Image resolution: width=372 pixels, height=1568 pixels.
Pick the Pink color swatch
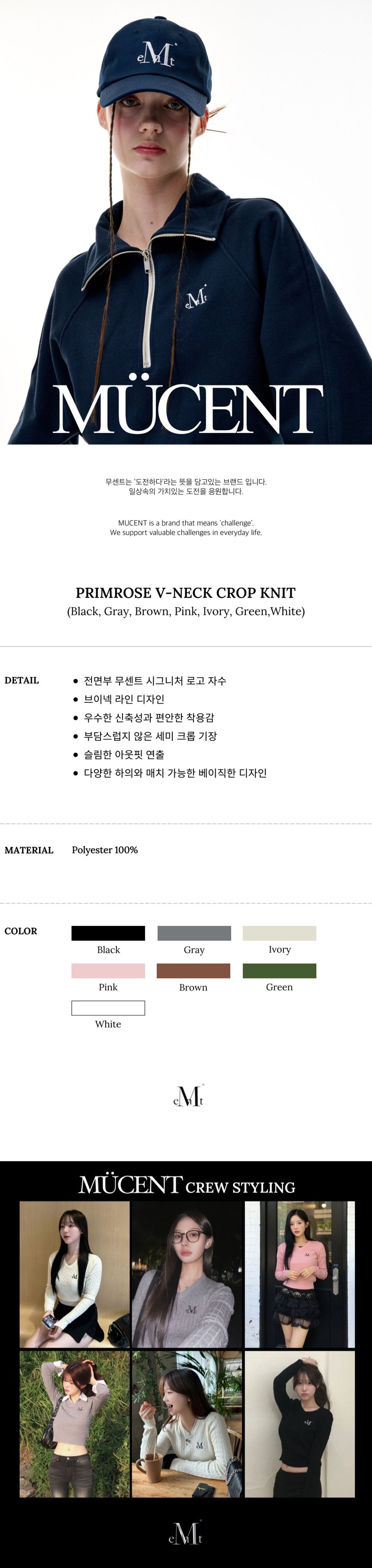(x=108, y=970)
